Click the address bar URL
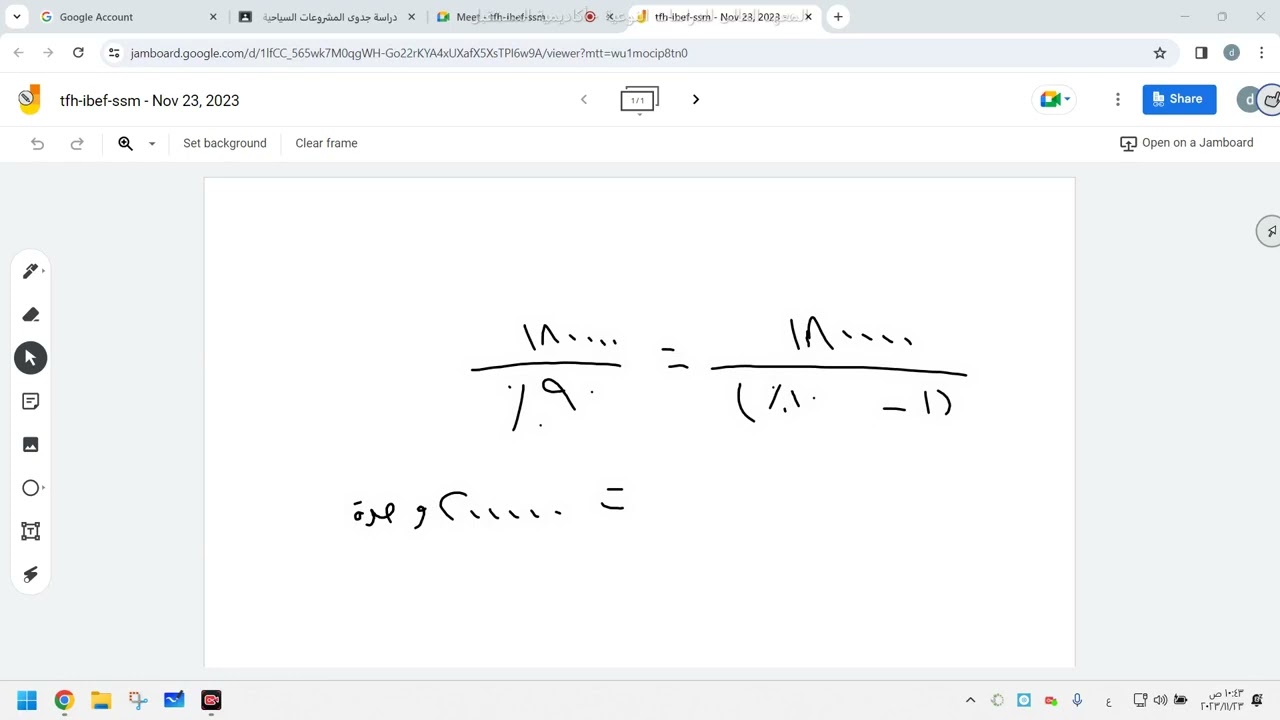The width and height of the screenshot is (1280, 720). coord(409,53)
